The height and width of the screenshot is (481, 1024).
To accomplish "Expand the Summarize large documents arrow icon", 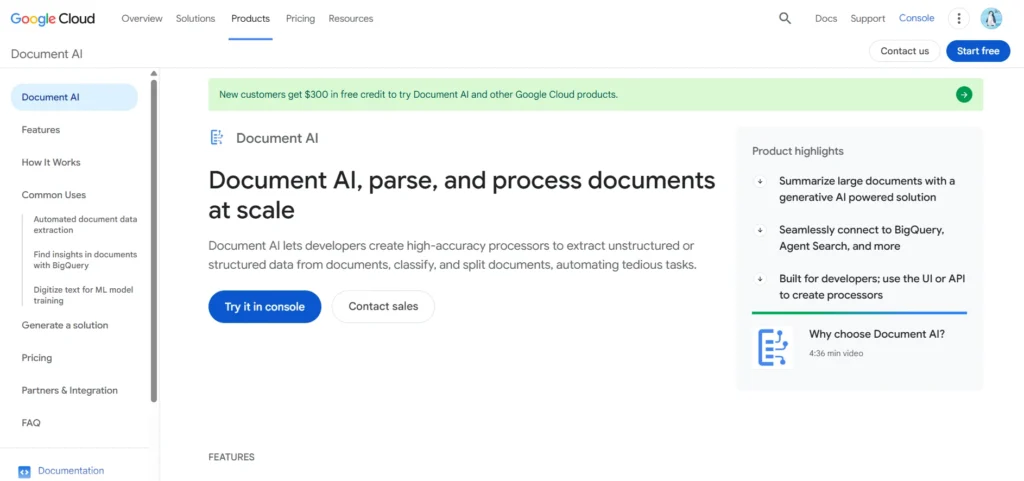I will tap(760, 181).
